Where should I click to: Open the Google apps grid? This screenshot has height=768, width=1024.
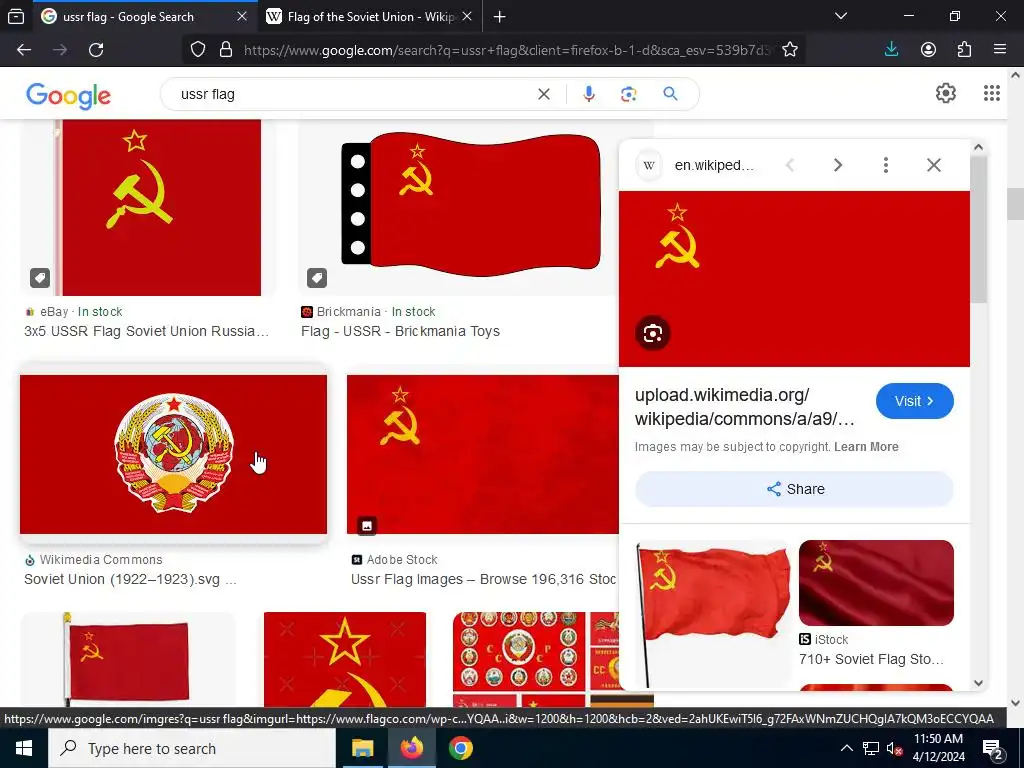(991, 93)
